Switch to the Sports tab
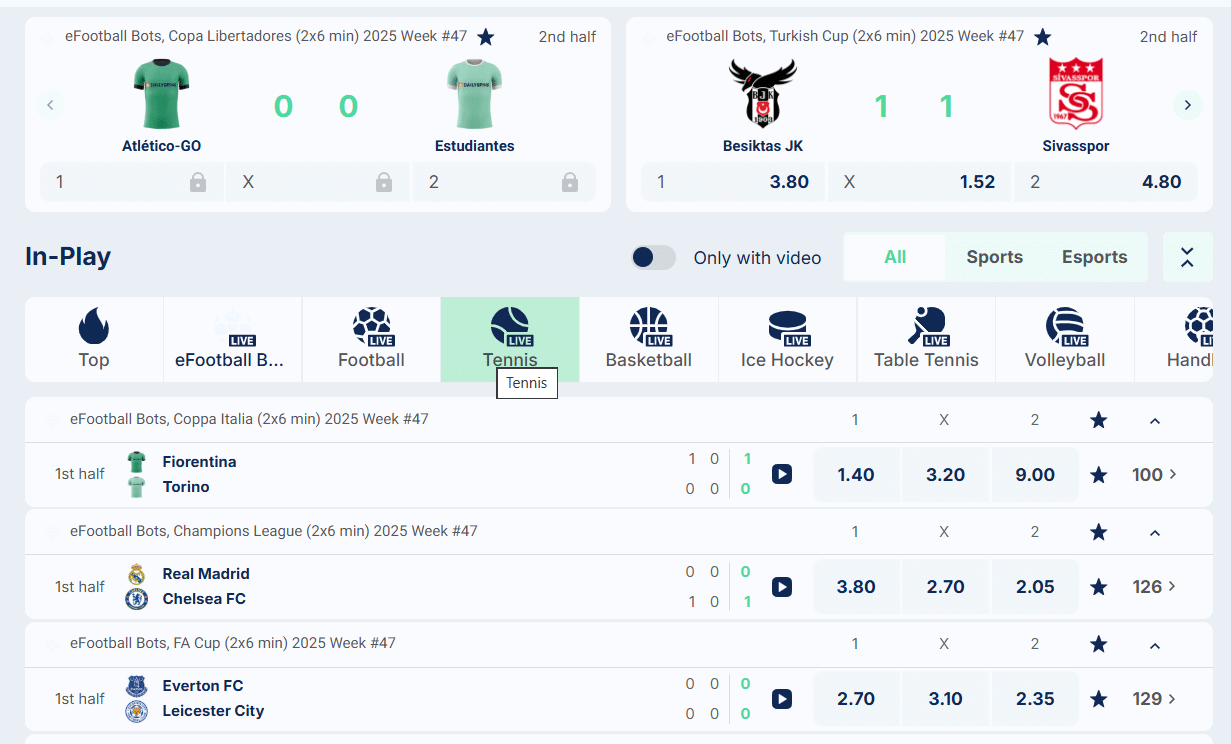 click(x=994, y=257)
